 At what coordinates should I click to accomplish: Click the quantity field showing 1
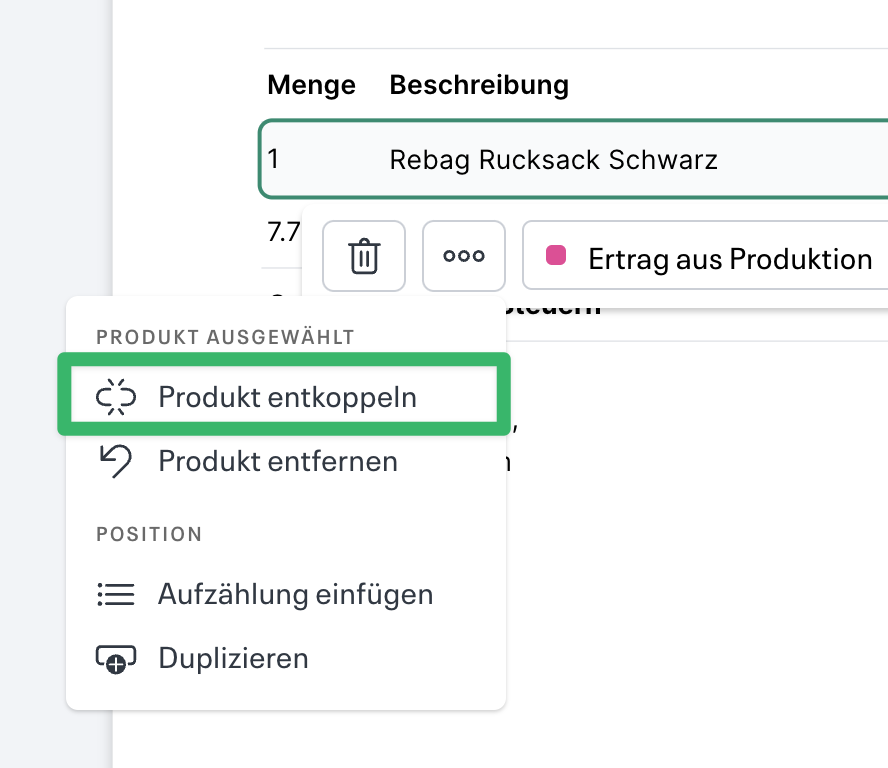pos(290,159)
